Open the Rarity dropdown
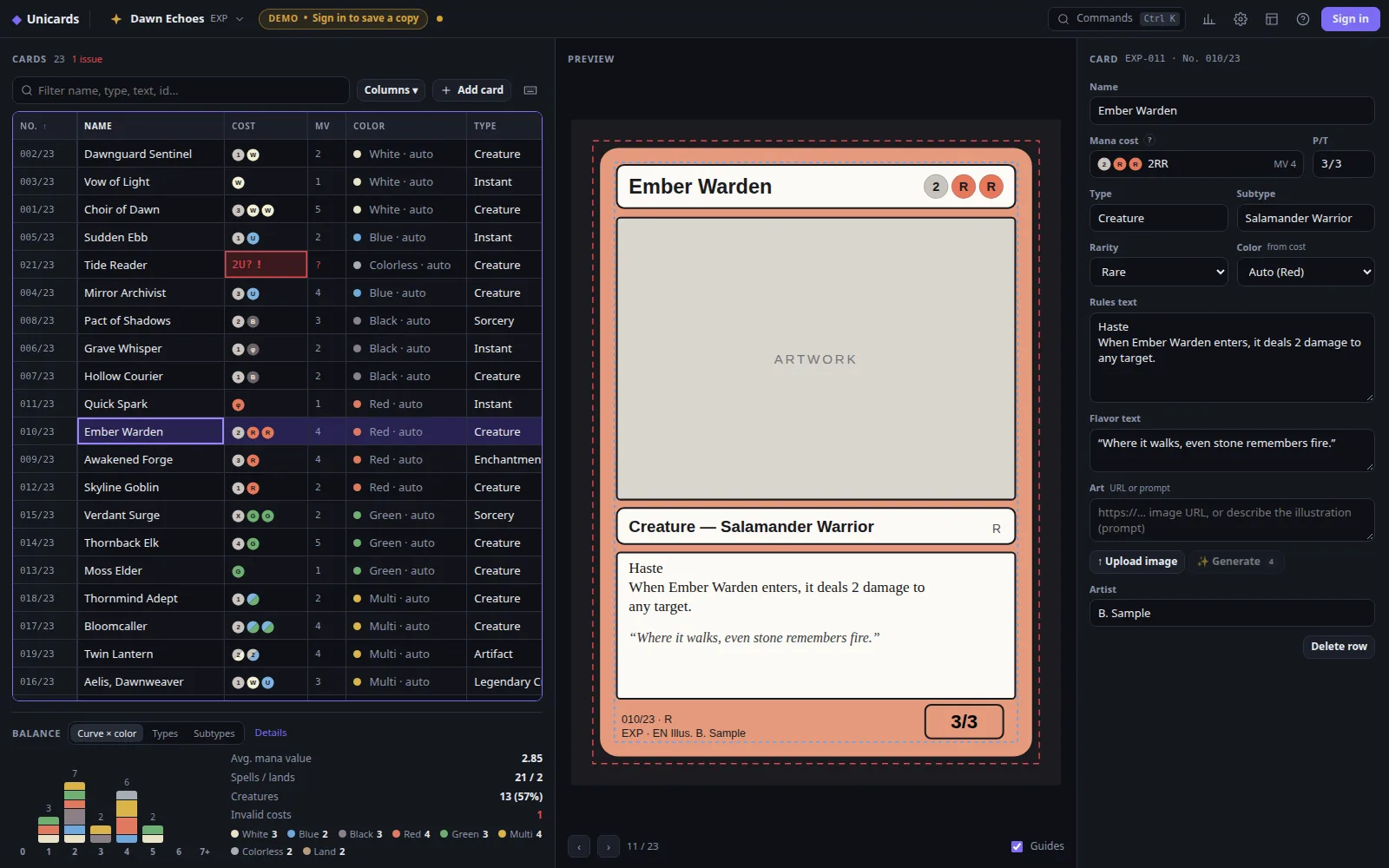Screen dimensions: 1389x868 click(1159, 272)
